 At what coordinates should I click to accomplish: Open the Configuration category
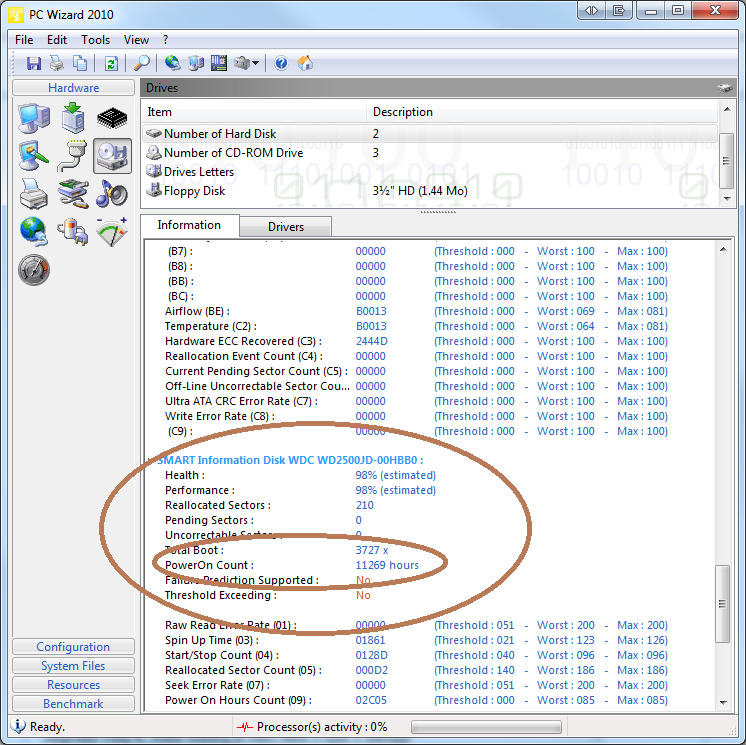tap(73, 647)
